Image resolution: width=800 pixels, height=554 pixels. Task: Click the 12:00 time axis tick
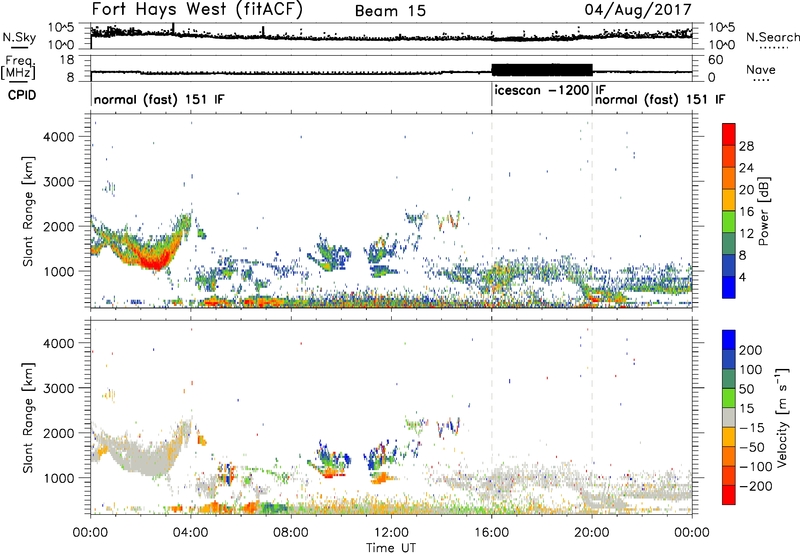pos(391,533)
